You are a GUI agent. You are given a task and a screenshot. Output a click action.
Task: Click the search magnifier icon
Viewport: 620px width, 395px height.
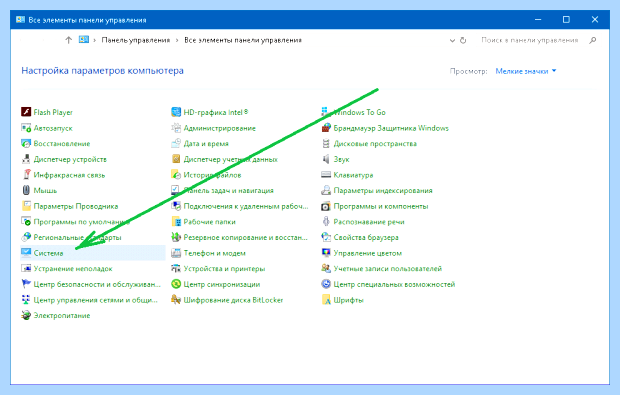[x=592, y=40]
